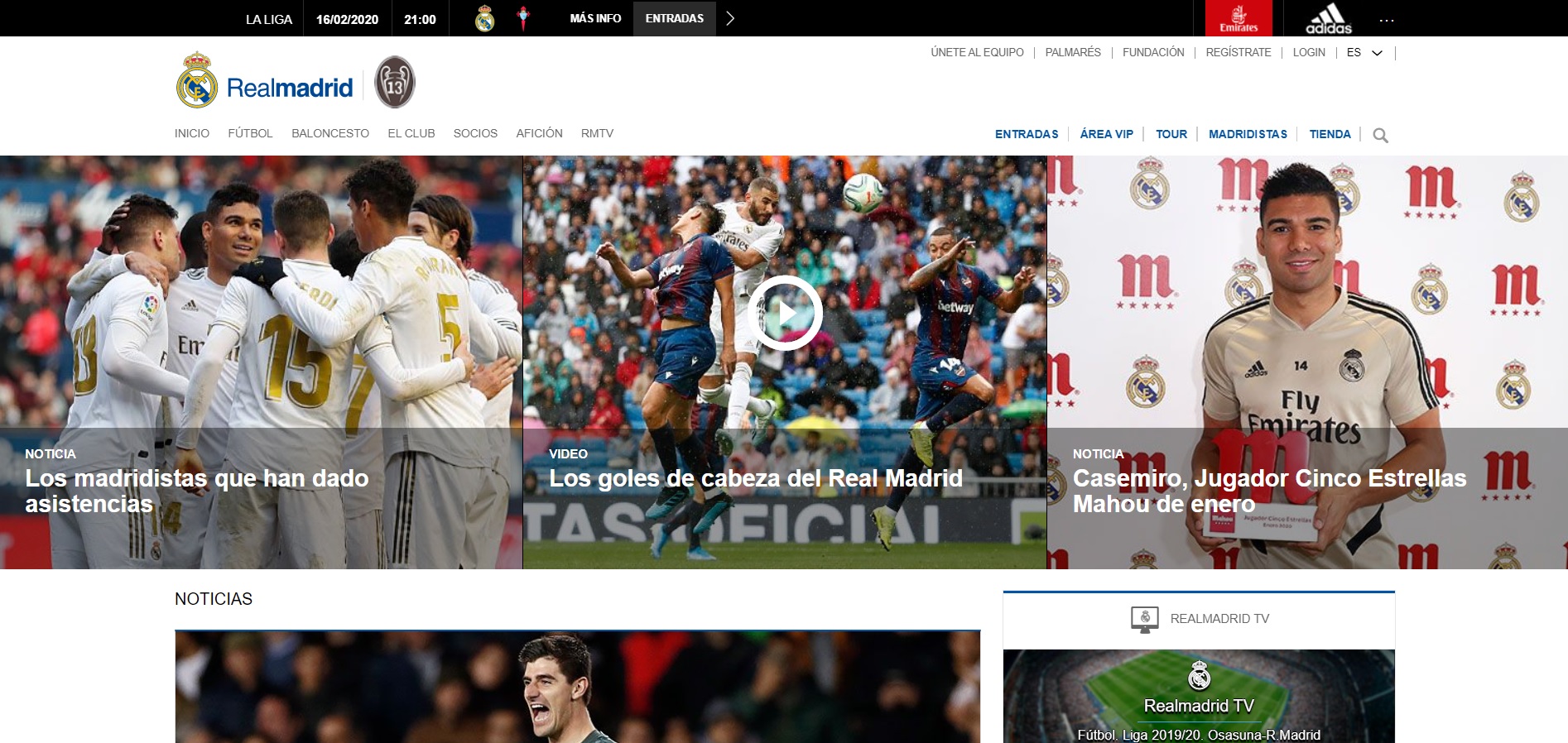The height and width of the screenshot is (743, 1568).
Task: Click the NOTICIAS section heading
Action: pos(214,599)
